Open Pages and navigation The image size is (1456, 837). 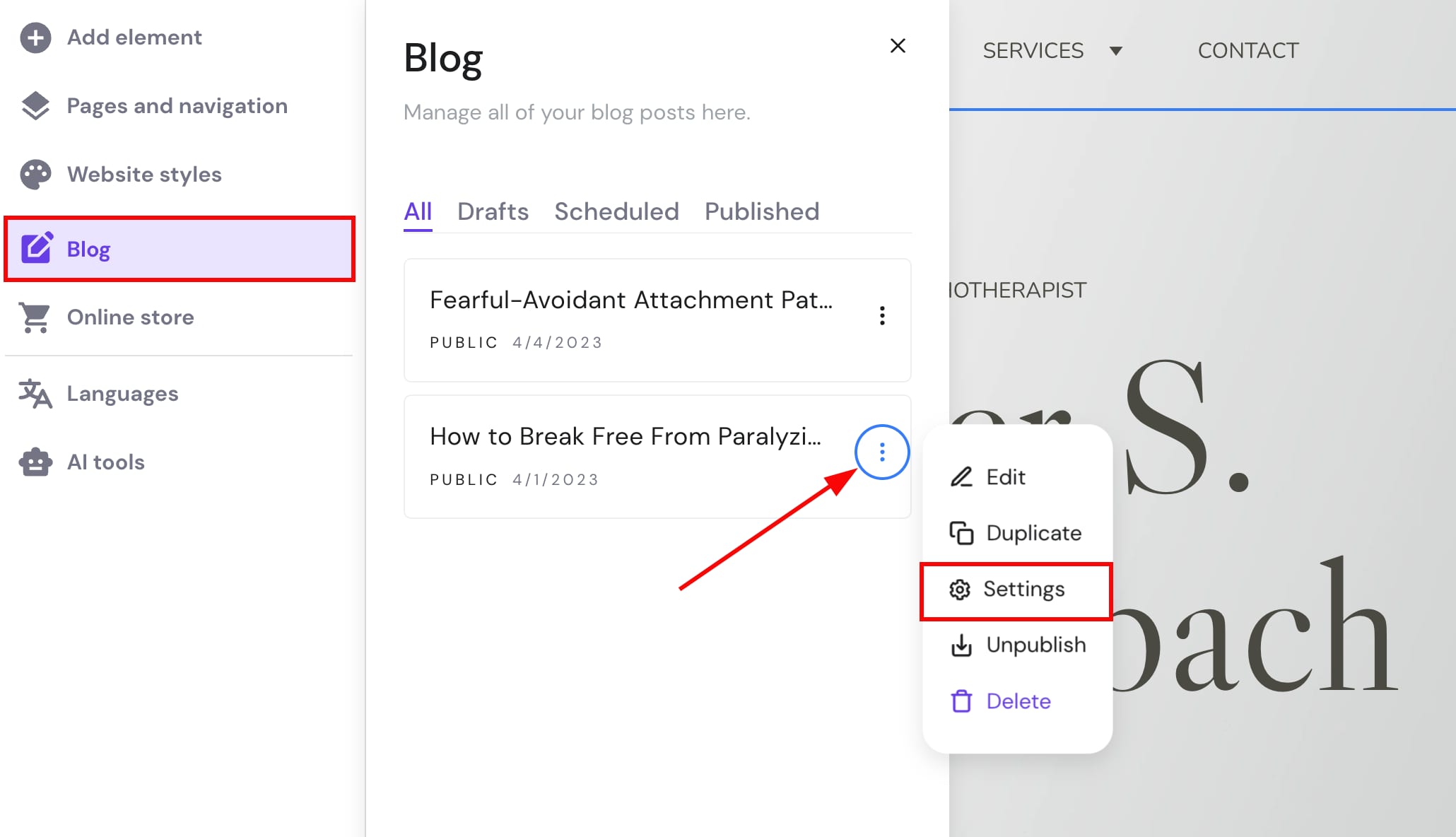[177, 105]
